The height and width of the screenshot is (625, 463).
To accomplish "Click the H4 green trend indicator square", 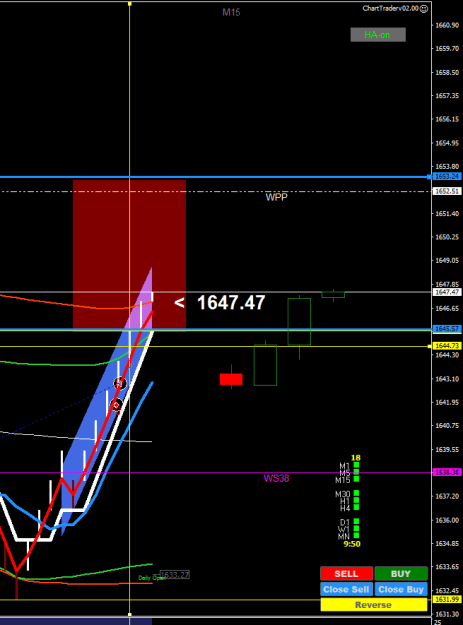I will pyautogui.click(x=356, y=507).
